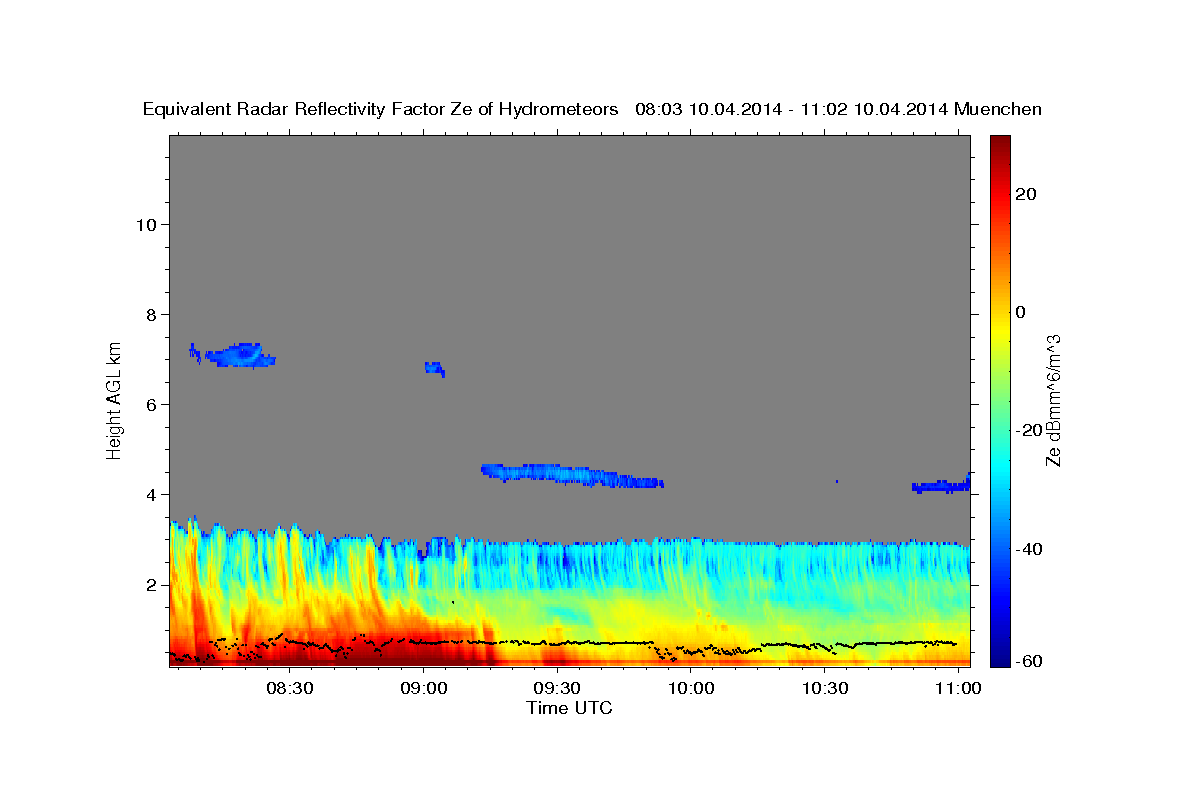Click the small blue echo near 09:00 at 7 km
Image resolution: width=1200 pixels, height=800 pixels.
tap(435, 369)
